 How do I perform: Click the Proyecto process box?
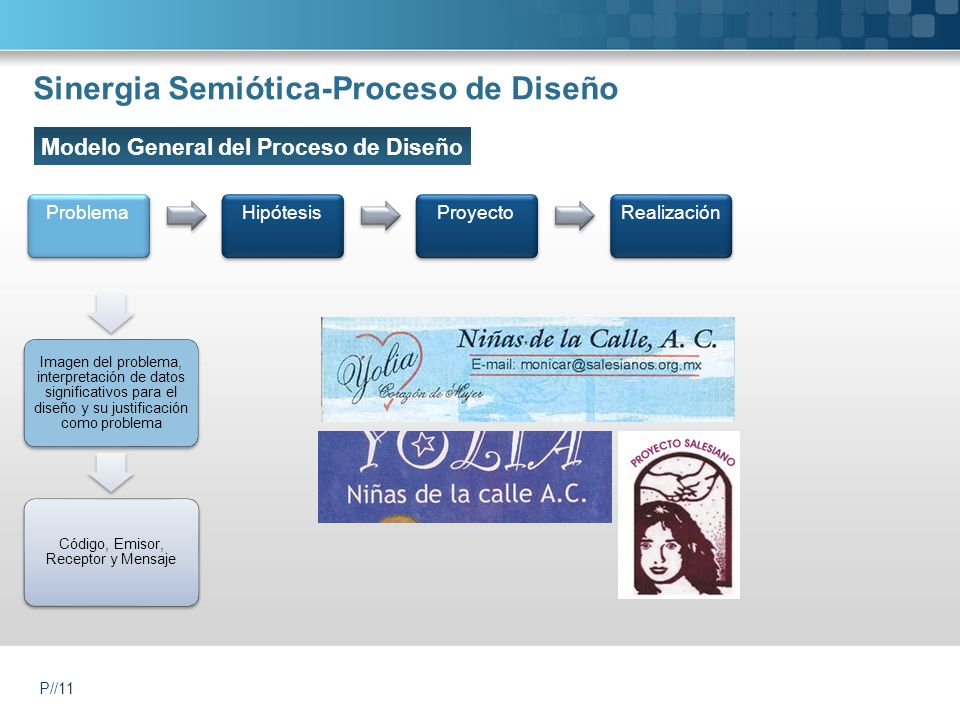coord(477,226)
